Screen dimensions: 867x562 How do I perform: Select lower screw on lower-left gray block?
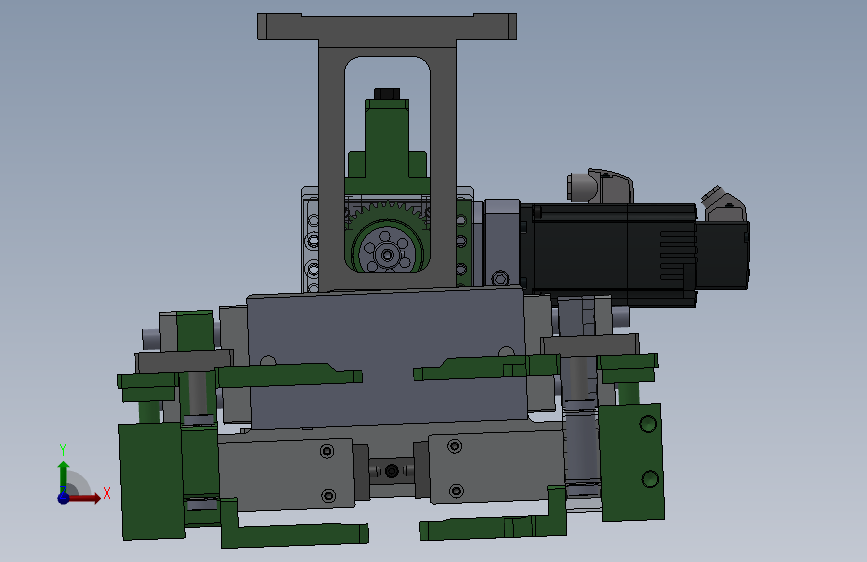pos(328,495)
